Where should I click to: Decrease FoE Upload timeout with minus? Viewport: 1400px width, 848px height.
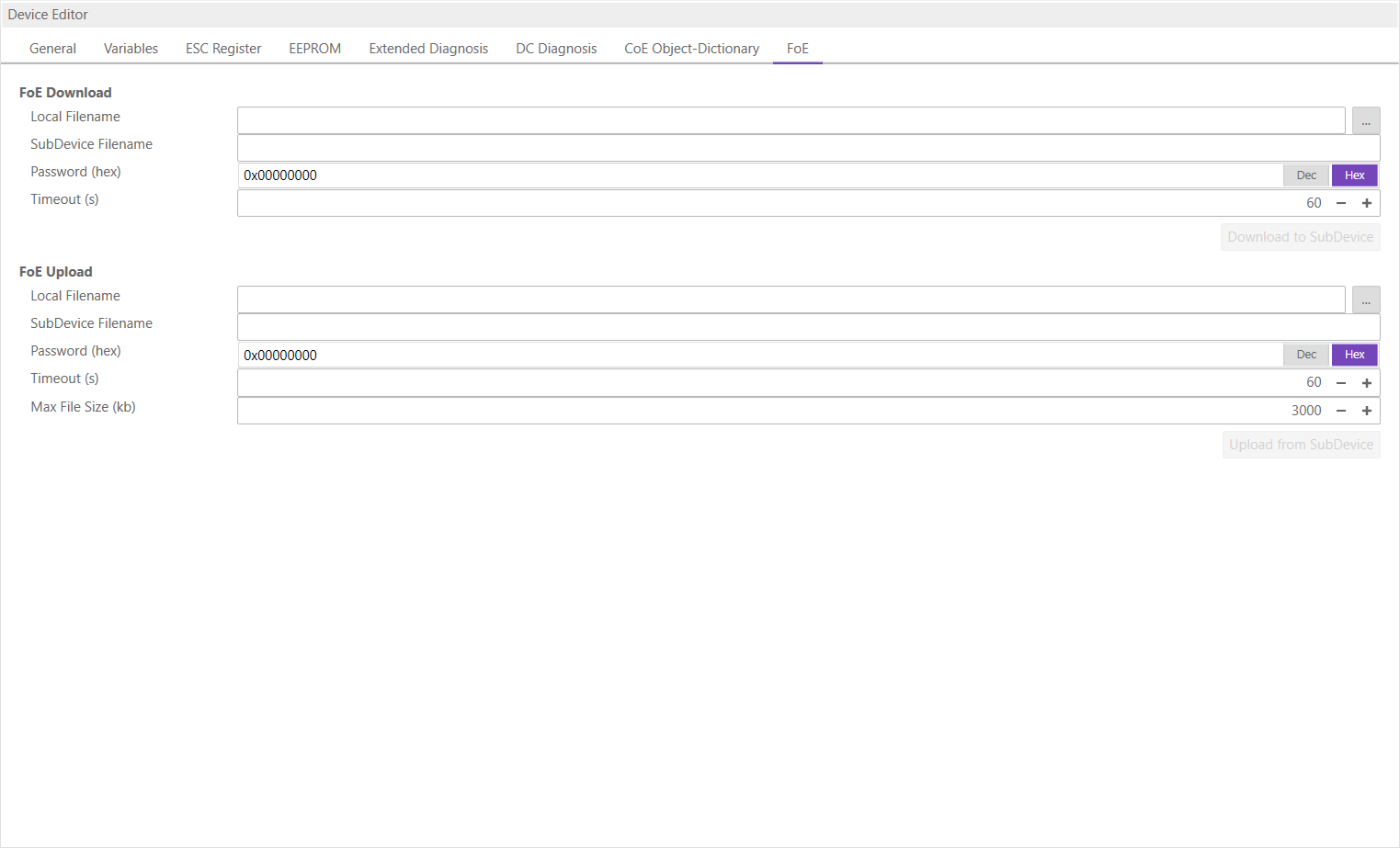(x=1341, y=382)
